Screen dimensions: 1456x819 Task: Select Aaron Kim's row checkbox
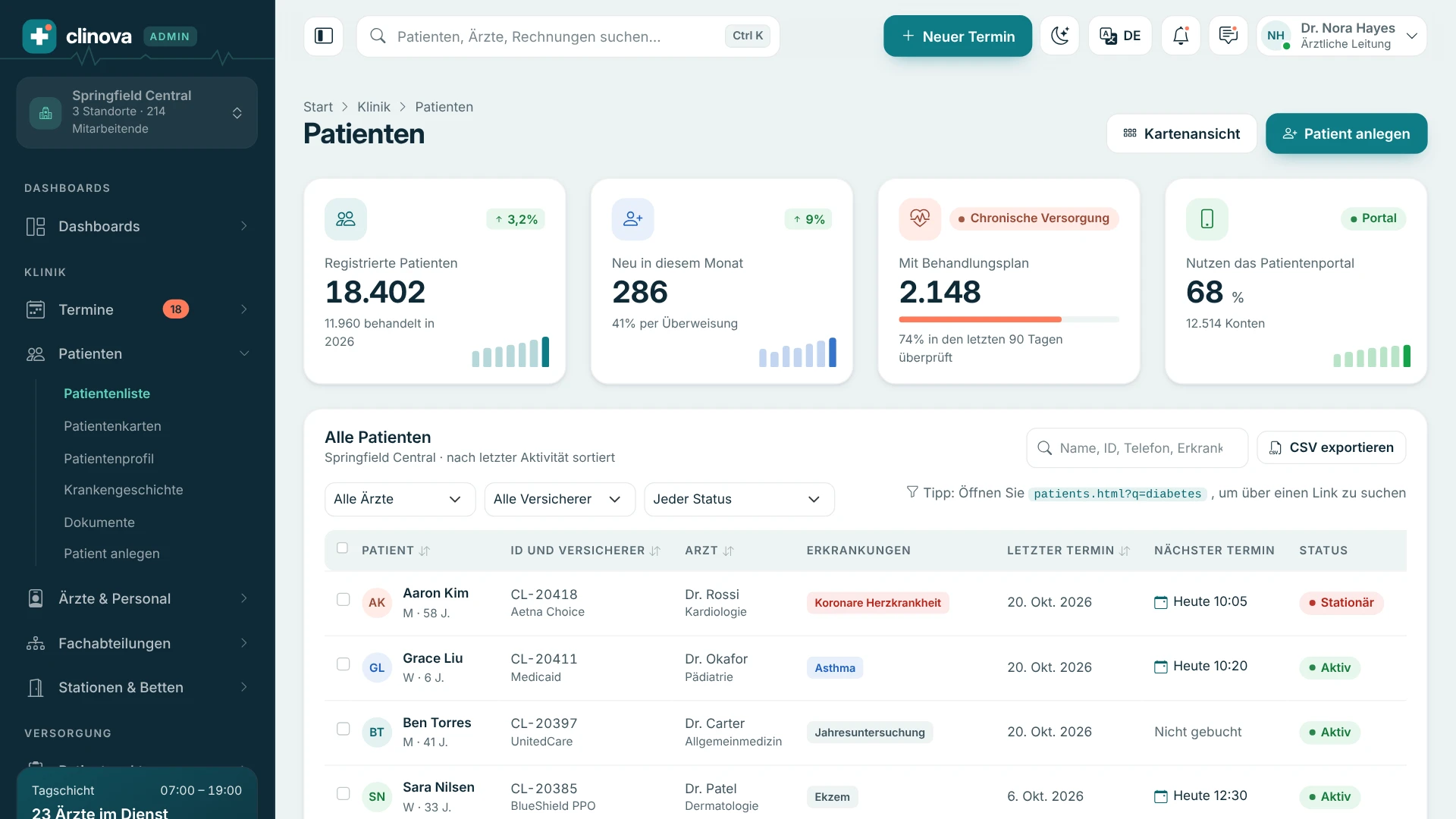tap(344, 600)
